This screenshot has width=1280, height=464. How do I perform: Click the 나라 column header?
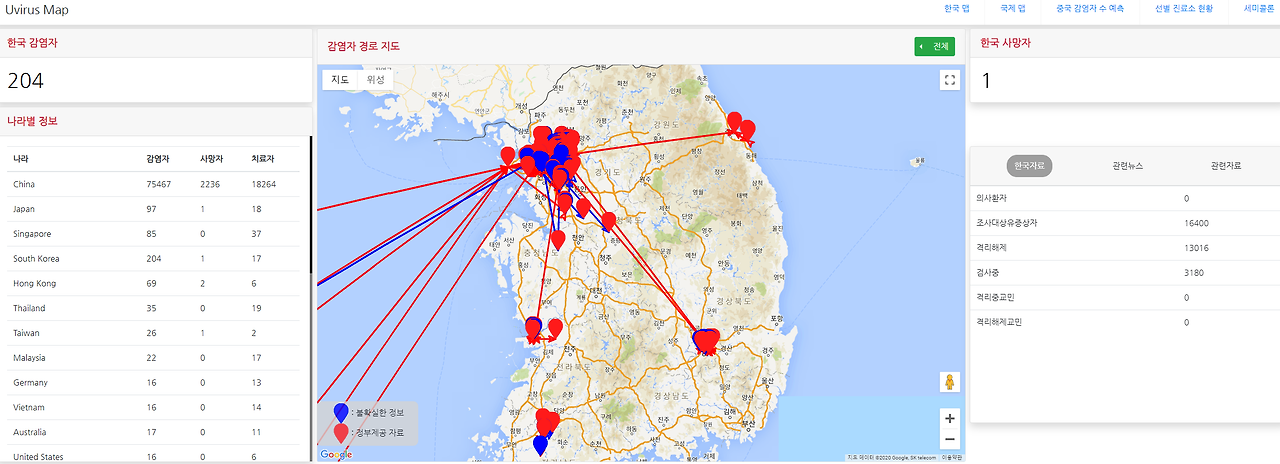point(20,159)
